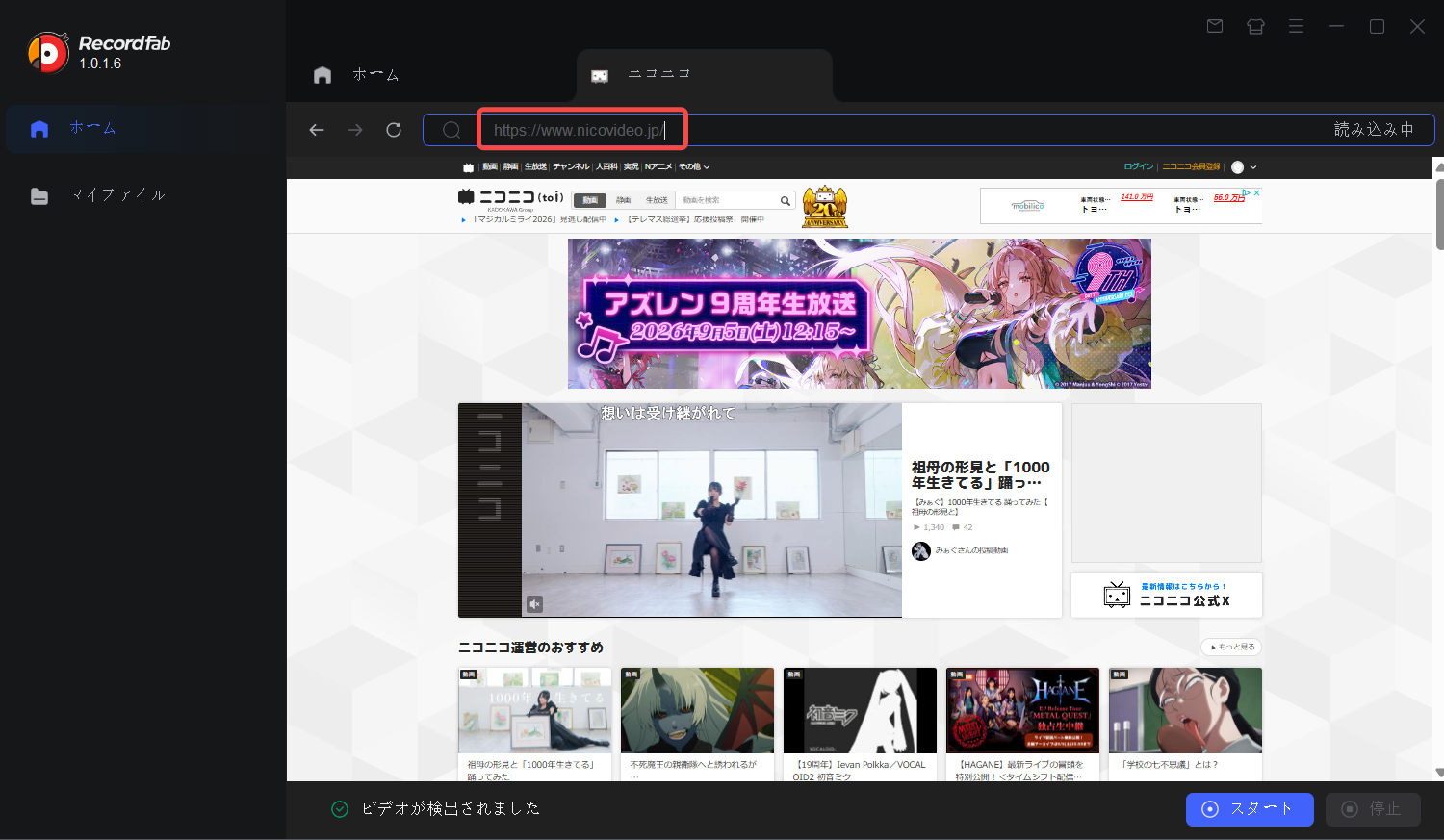Screen dimensions: 1444x840
Task: Click the ログイン link
Action: pos(1139,167)
